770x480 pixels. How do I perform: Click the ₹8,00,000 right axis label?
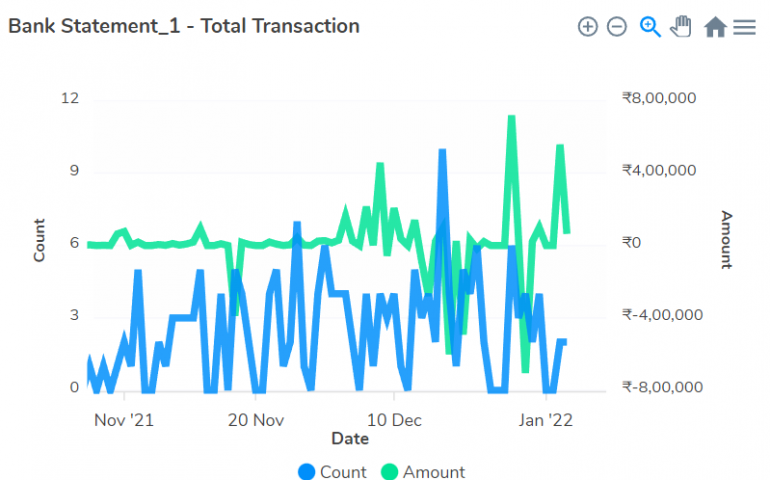[x=658, y=98]
